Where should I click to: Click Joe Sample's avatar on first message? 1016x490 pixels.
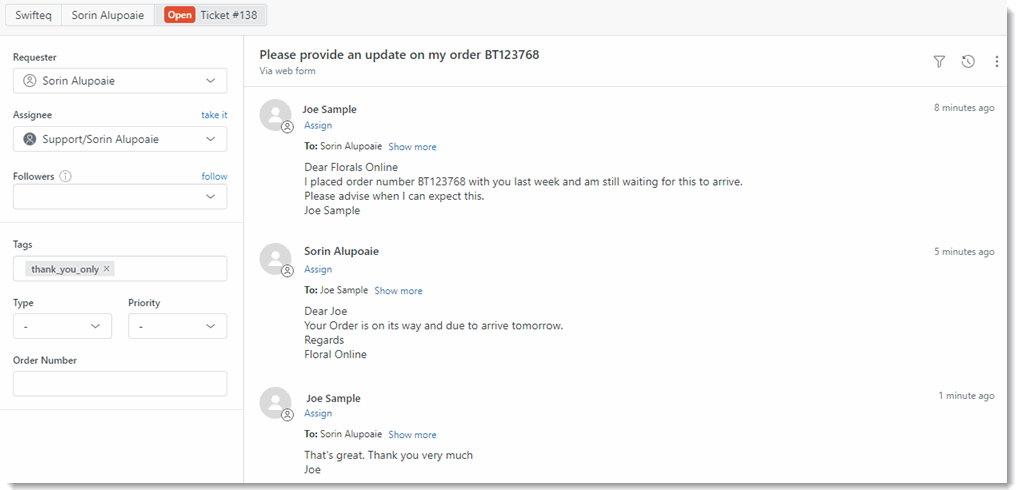point(275,115)
